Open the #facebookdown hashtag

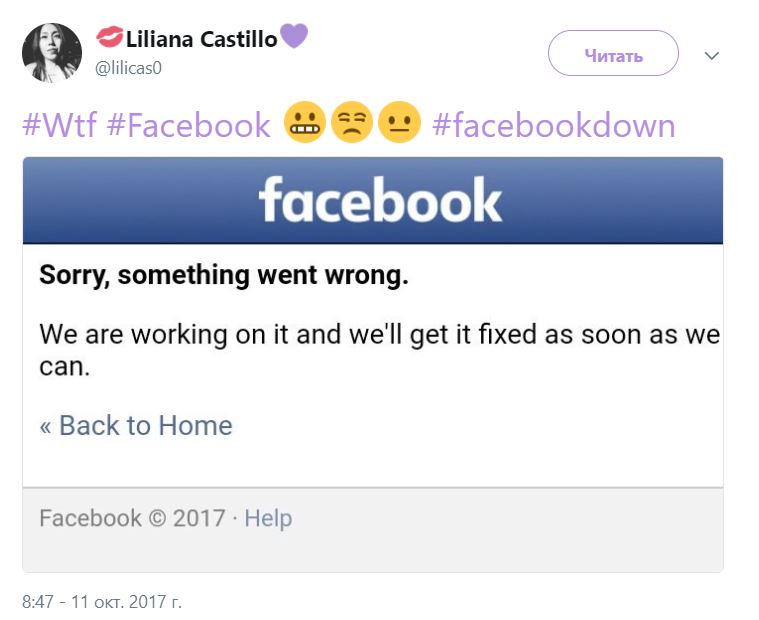click(x=554, y=125)
